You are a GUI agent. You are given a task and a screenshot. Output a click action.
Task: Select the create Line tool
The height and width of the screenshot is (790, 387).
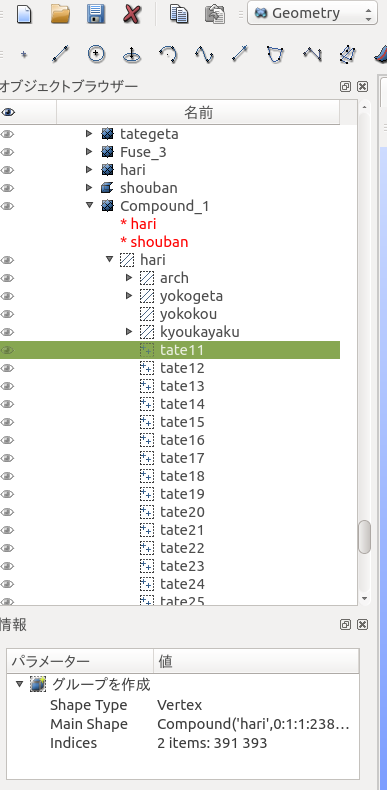[x=60, y=54]
